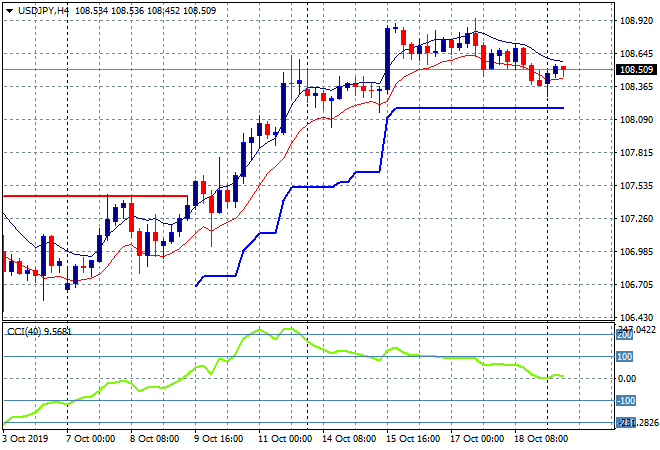Select the CCI 200 level label
660x450 pixels.
[625, 335]
